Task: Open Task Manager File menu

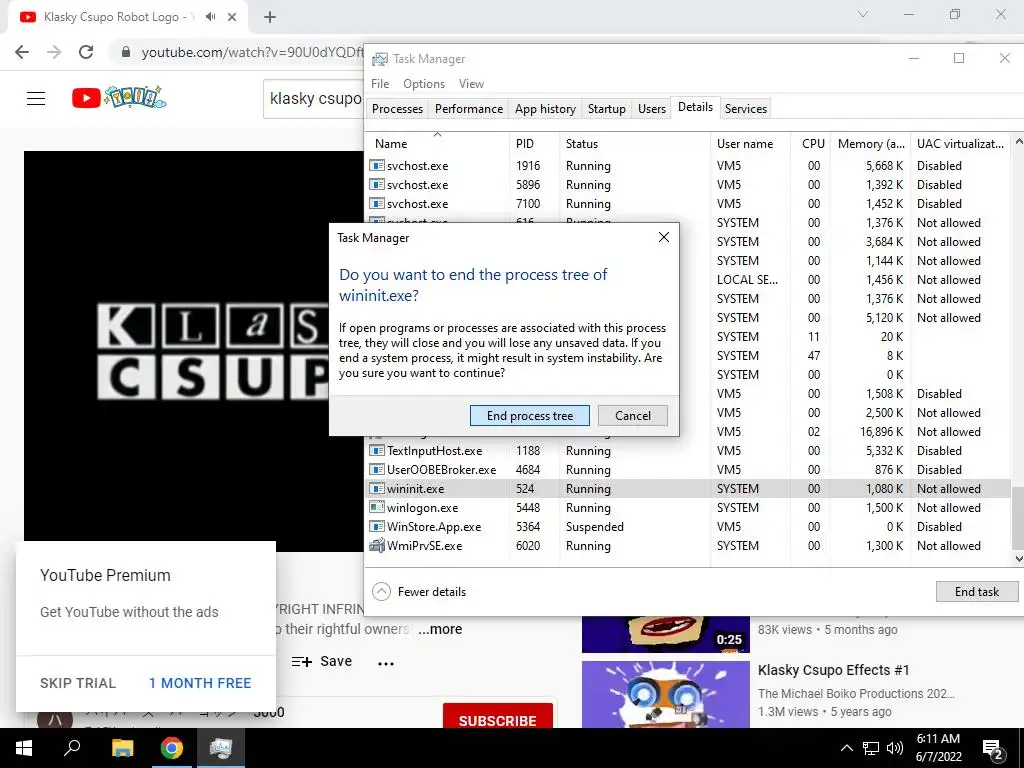Action: click(380, 84)
